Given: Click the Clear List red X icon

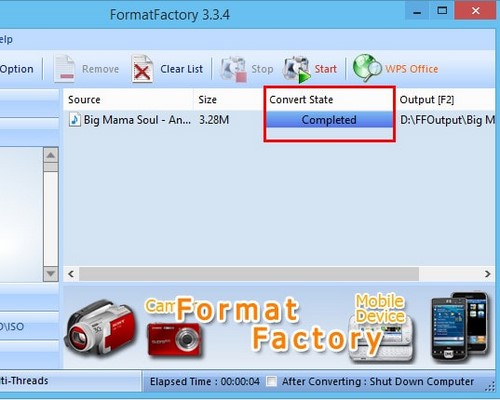Looking at the screenshot, I should pyautogui.click(x=142, y=69).
